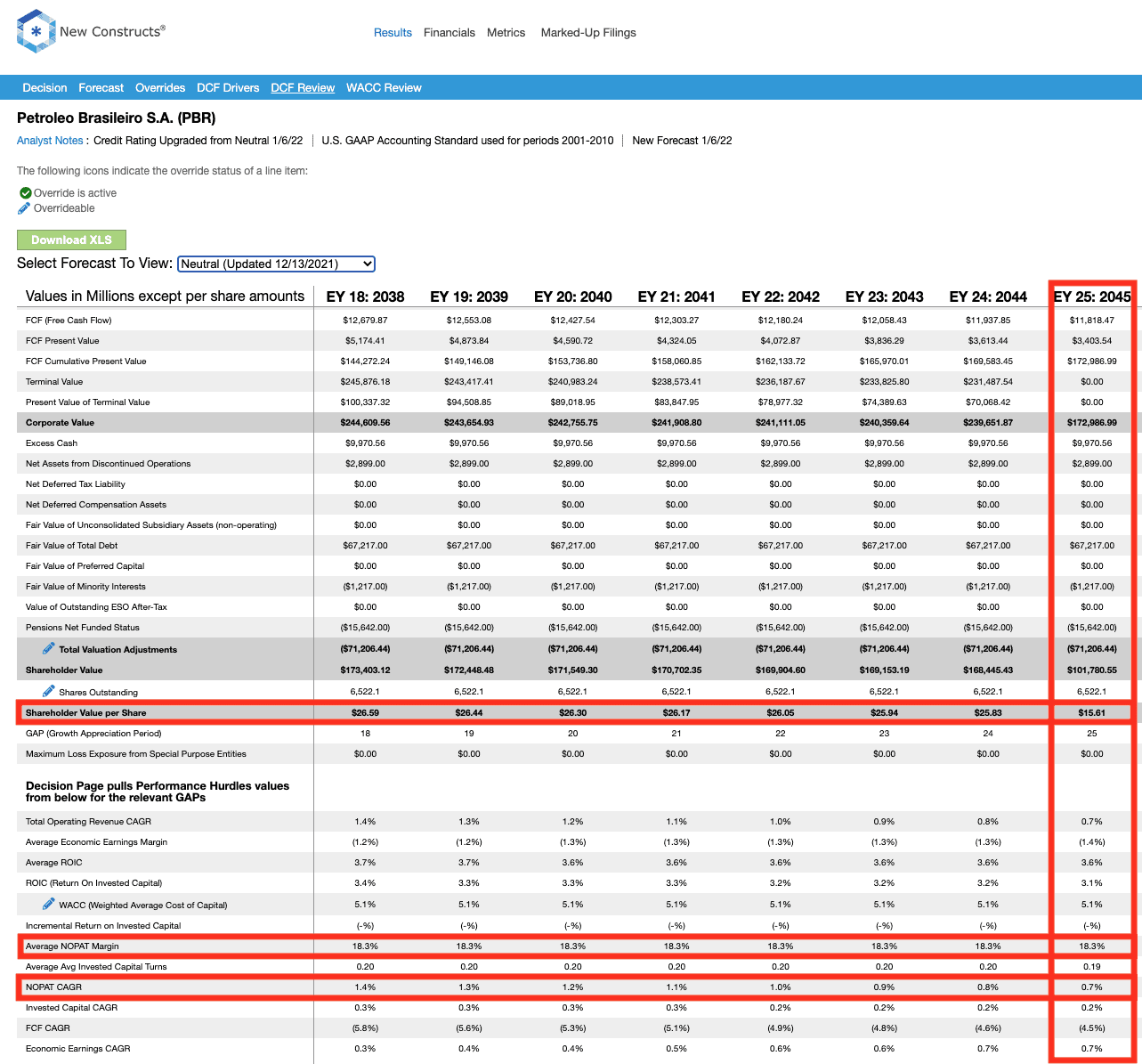Click $245,876.18 Terminal Value cell

(365, 382)
